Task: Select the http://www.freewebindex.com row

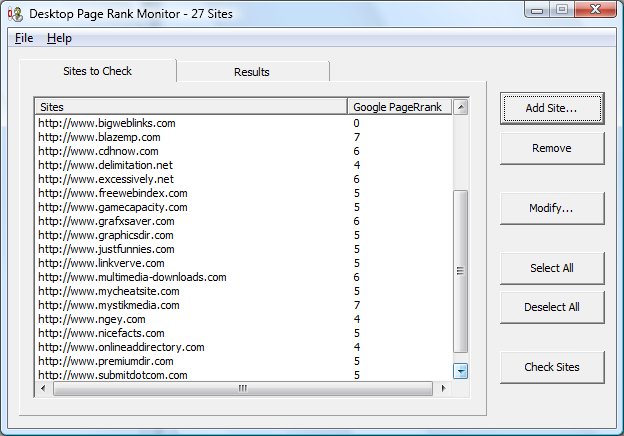Action: 244,193
